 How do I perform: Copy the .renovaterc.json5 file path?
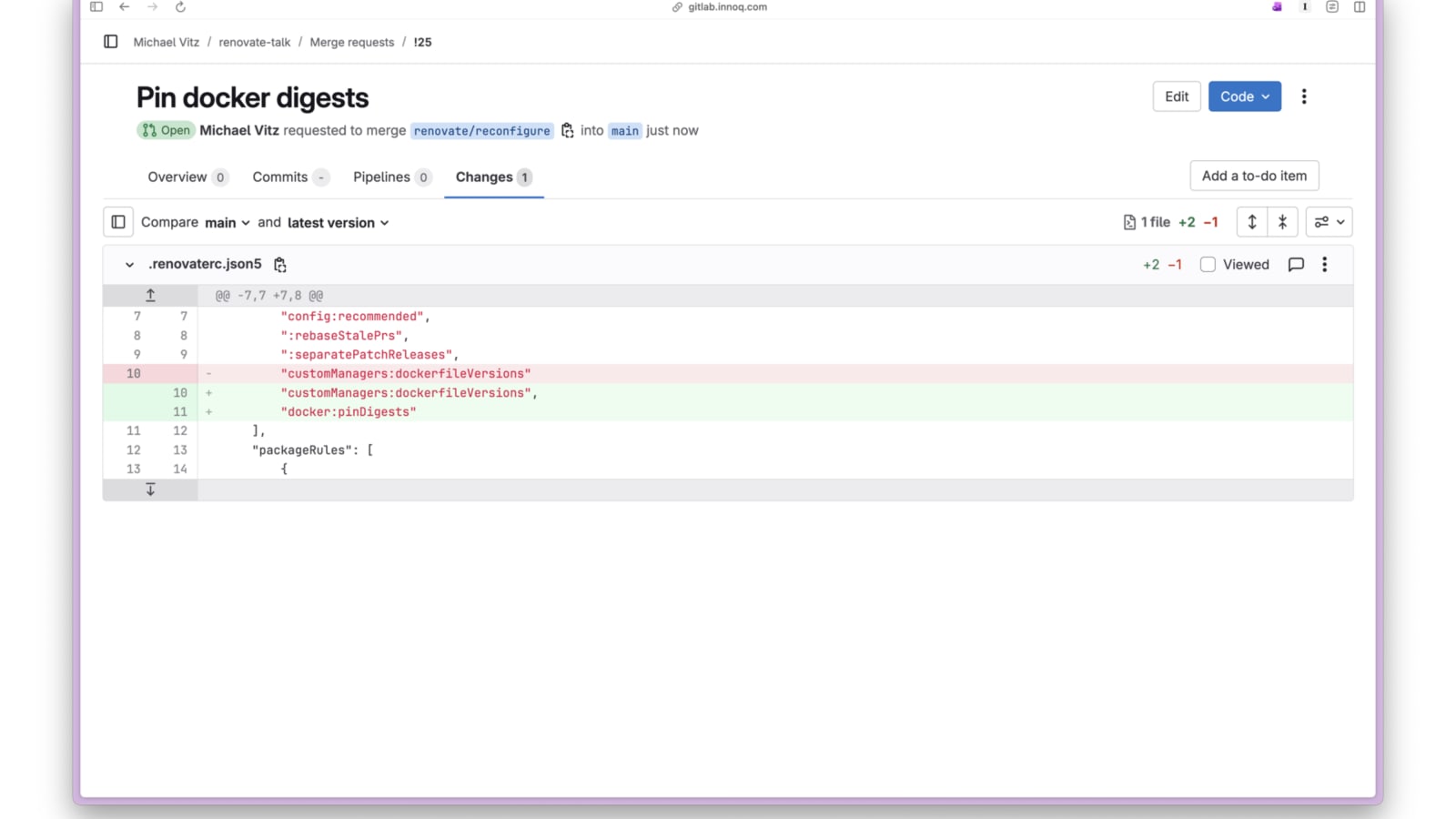pyautogui.click(x=280, y=265)
